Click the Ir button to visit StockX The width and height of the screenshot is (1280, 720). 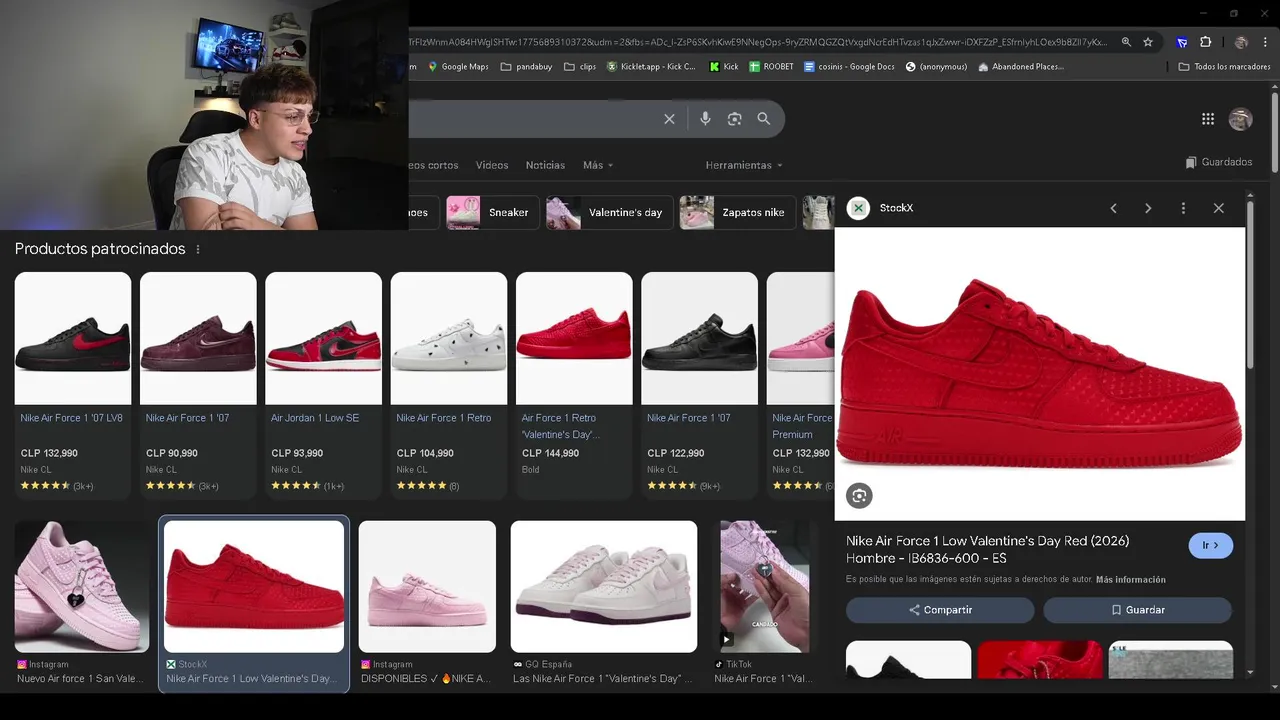tap(1210, 545)
